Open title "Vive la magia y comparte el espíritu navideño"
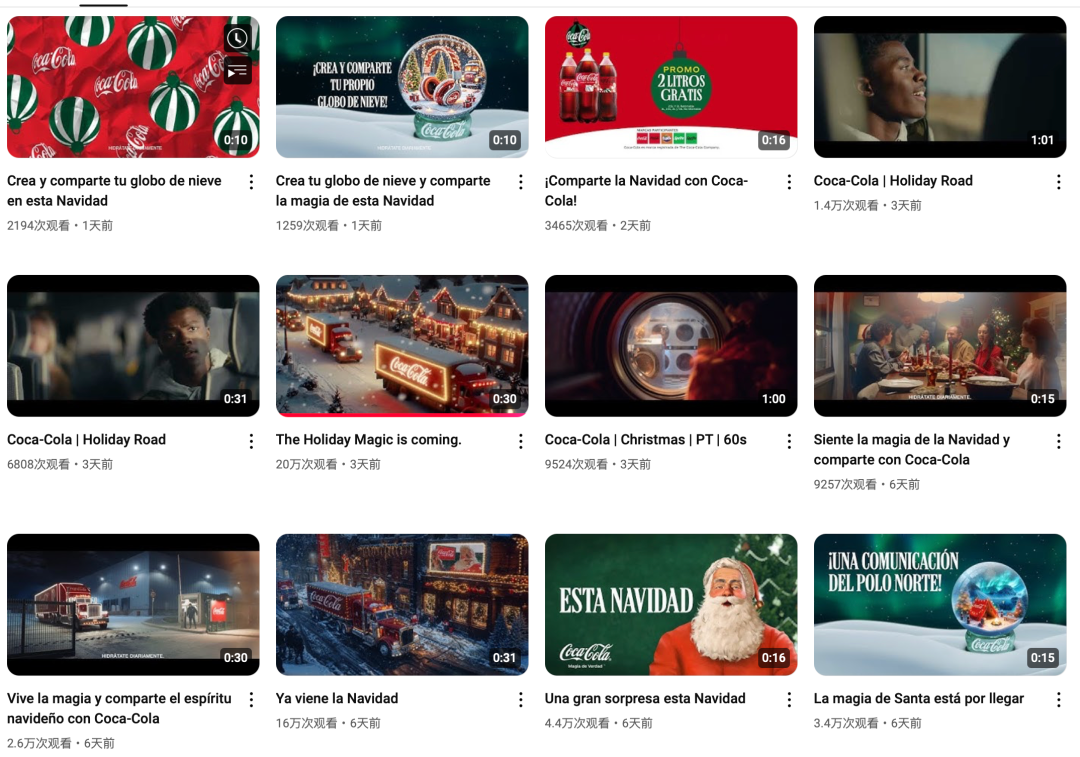This screenshot has width=1080, height=757. [x=119, y=709]
